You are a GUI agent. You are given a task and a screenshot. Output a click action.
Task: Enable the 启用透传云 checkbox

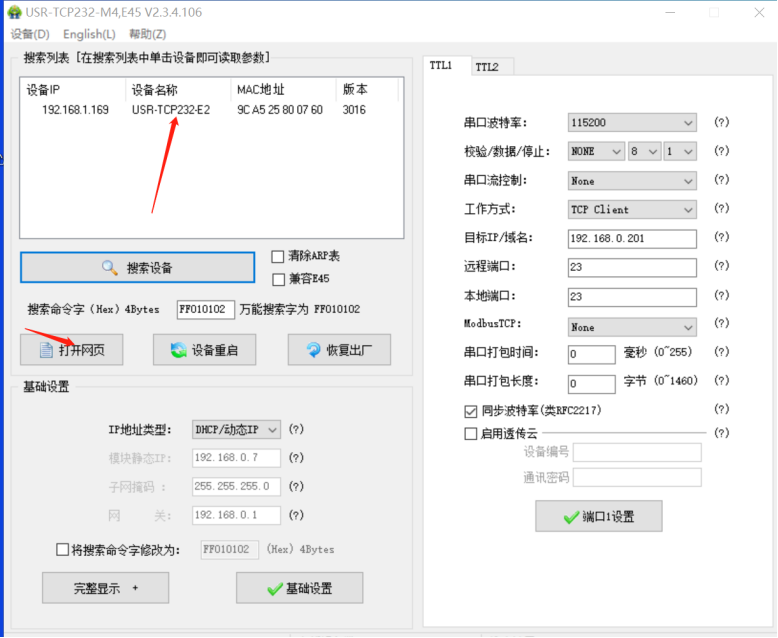(471, 434)
